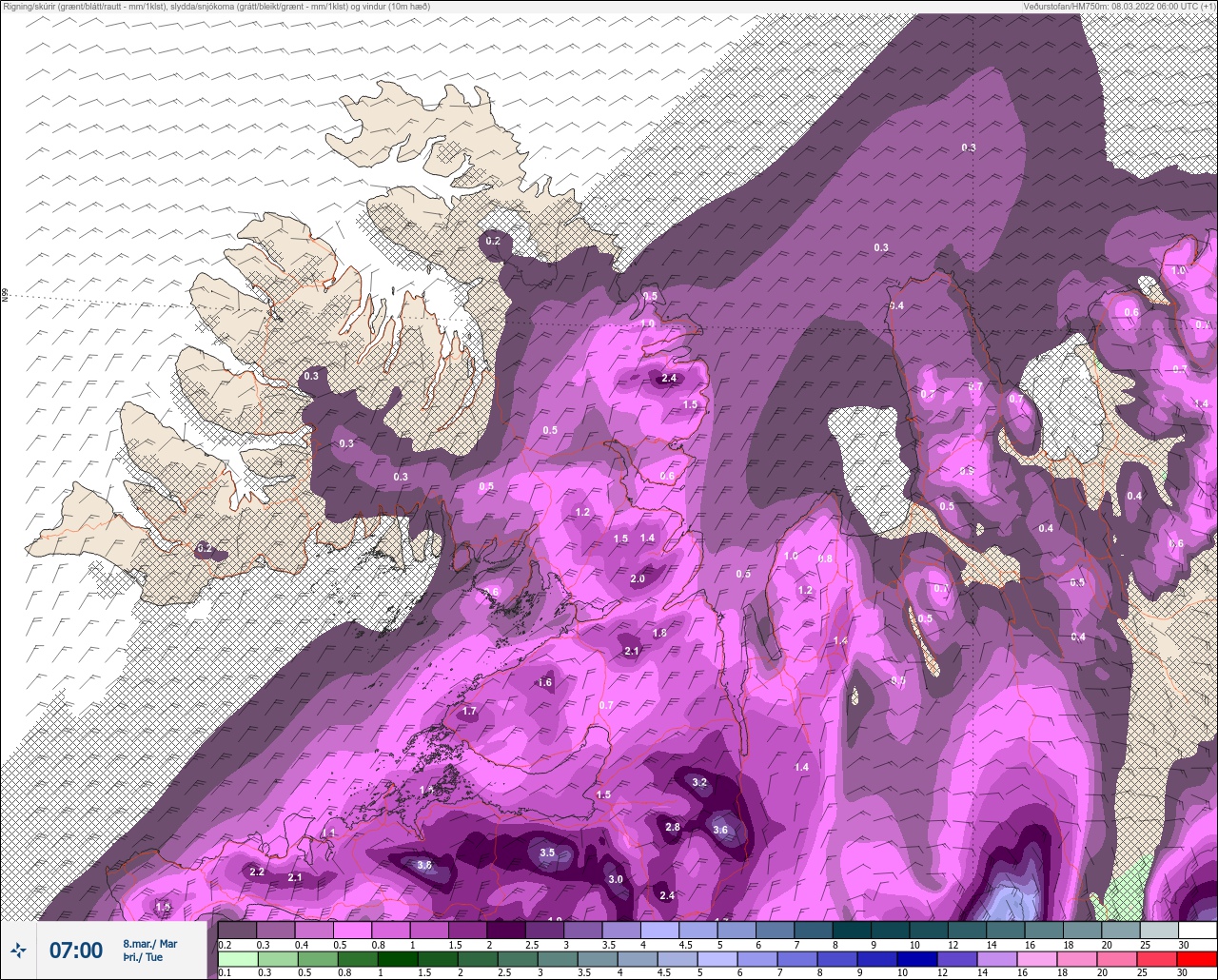
Task: Click the 2.0 precipitation value on the map
Action: tap(638, 578)
